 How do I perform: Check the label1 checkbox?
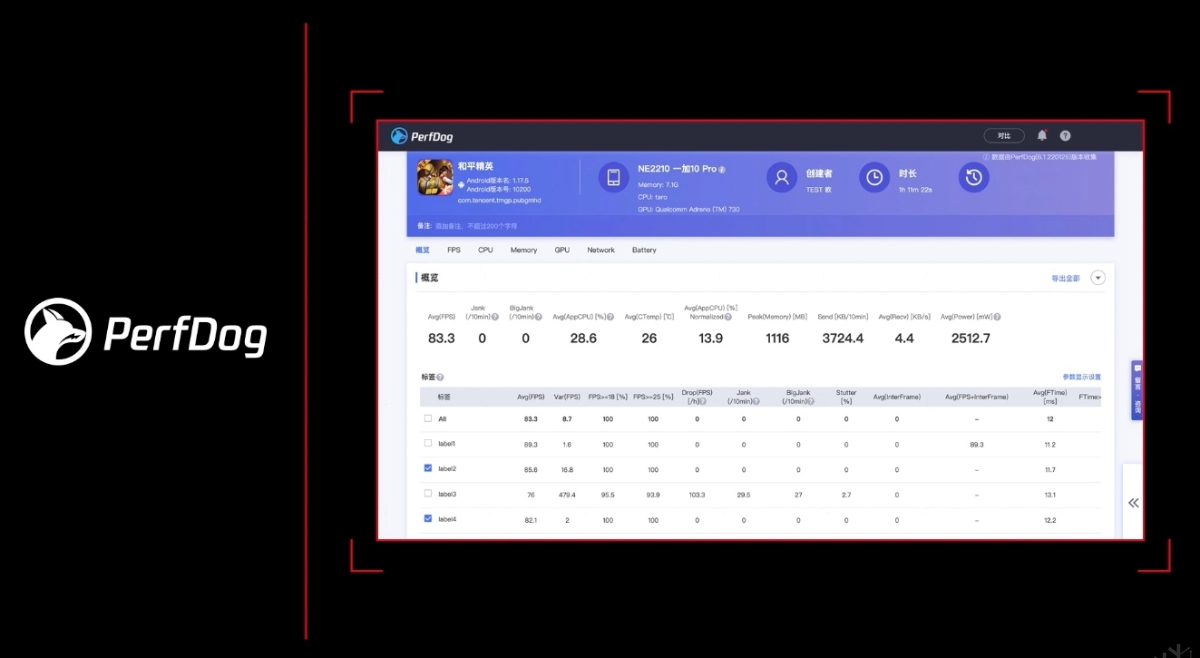[428, 443]
